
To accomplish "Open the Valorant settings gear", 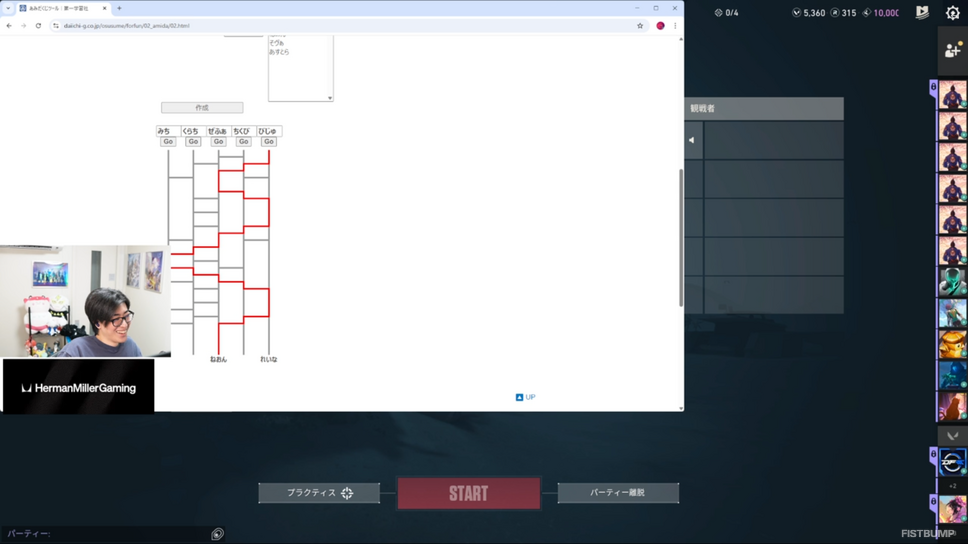I will [952, 13].
